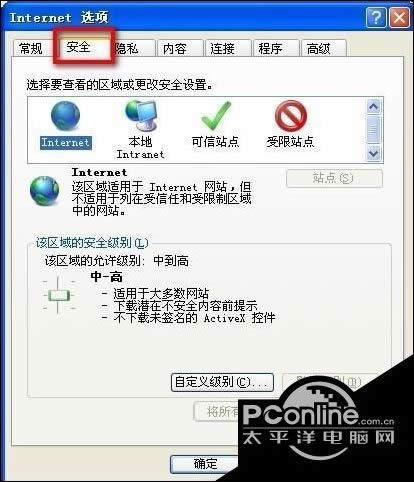Click the zone list scrollbar thumb
The image size is (414, 482).
pyautogui.click(x=373, y=129)
